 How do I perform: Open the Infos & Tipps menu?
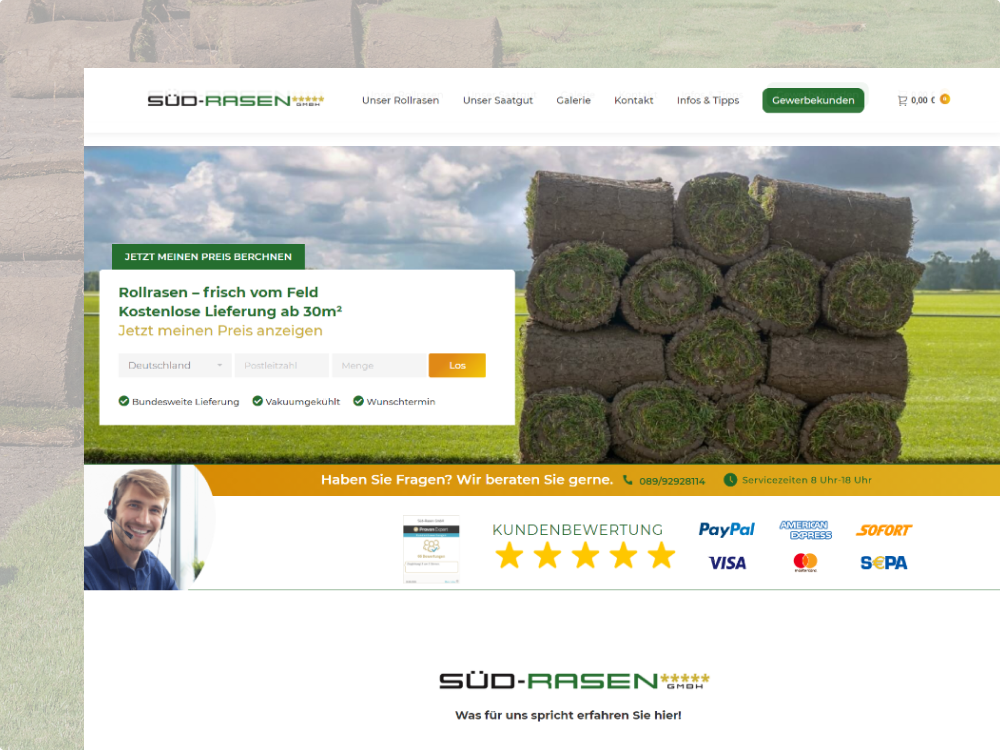[707, 100]
